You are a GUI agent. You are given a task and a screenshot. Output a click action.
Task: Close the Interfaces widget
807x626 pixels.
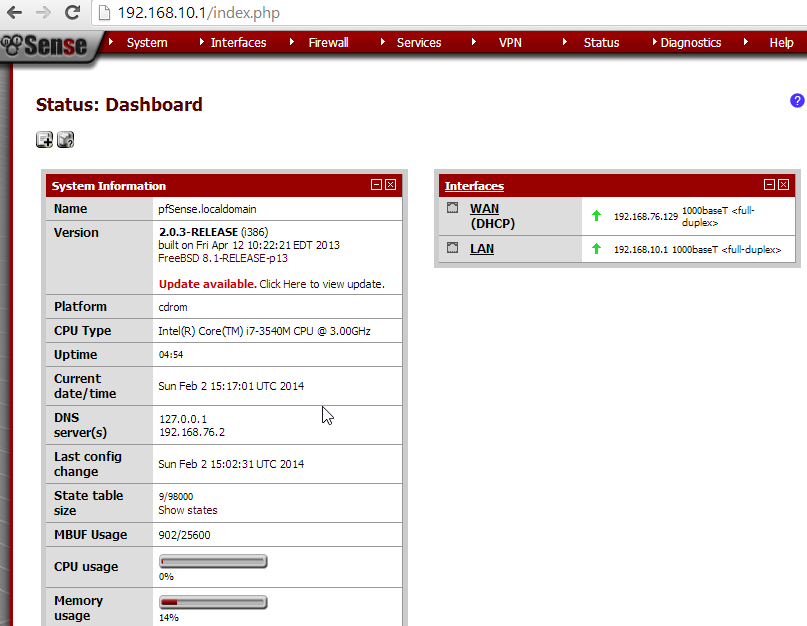(x=783, y=184)
